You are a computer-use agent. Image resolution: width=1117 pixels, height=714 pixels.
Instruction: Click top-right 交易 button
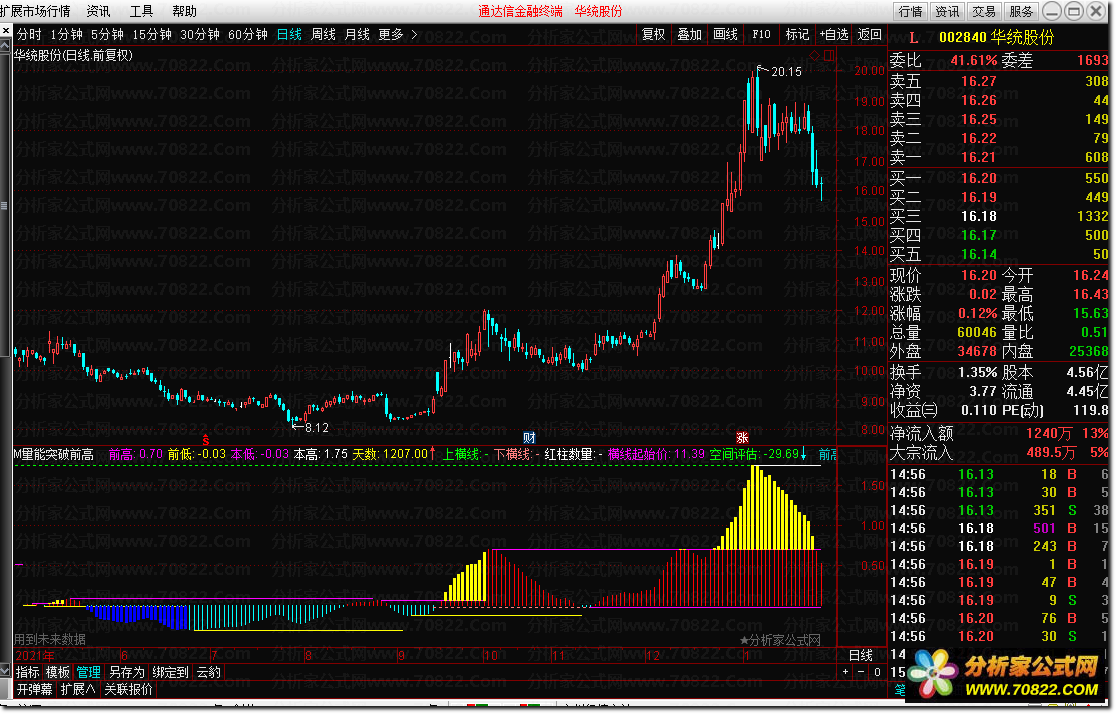tap(984, 11)
